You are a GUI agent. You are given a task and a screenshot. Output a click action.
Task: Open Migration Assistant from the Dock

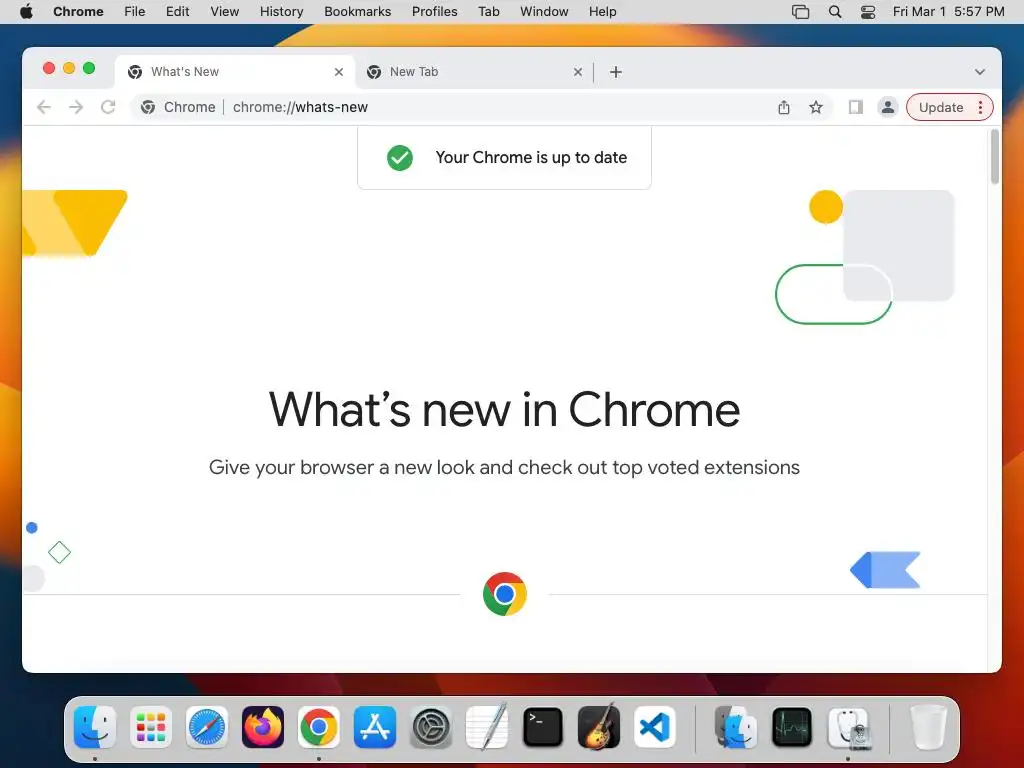[x=736, y=727]
